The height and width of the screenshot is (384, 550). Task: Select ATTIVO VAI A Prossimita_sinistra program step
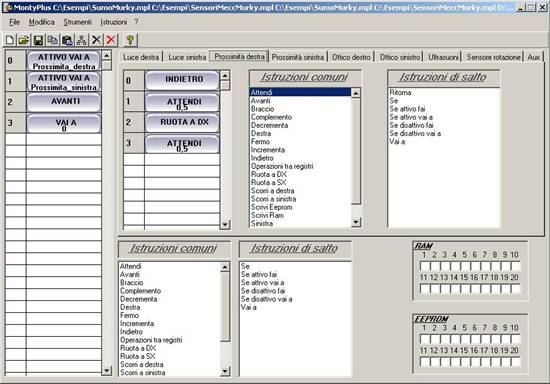[64, 82]
